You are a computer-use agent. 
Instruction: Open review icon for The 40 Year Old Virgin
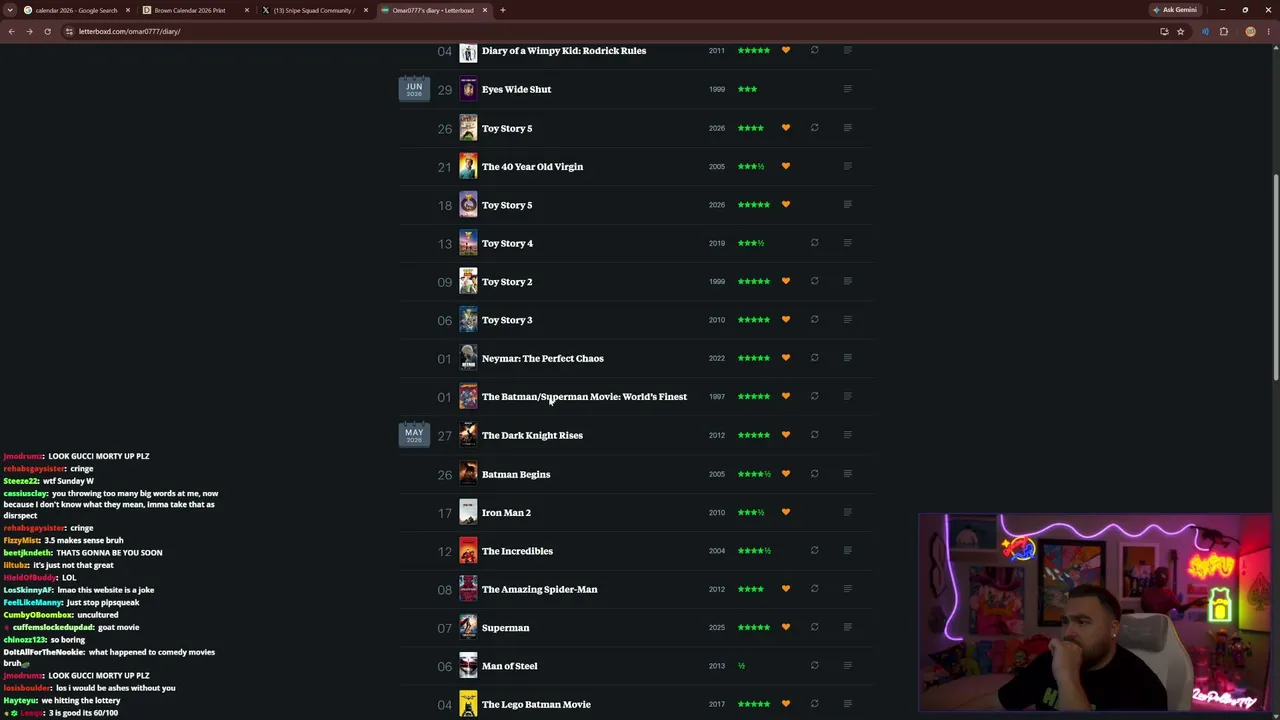pyautogui.click(x=847, y=166)
